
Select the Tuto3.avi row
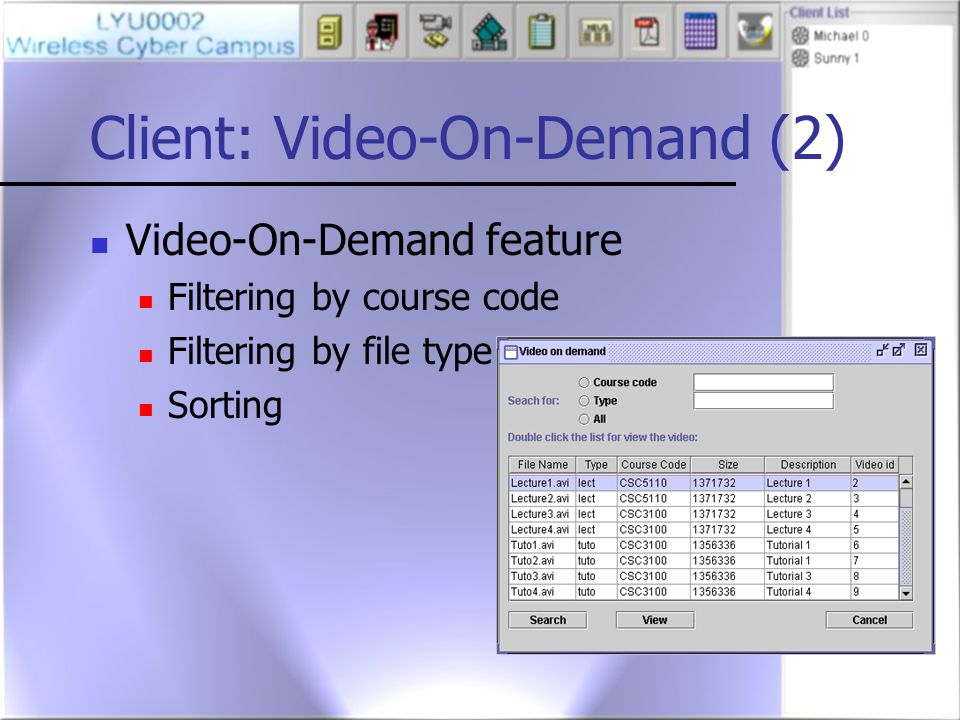pyautogui.click(x=704, y=576)
